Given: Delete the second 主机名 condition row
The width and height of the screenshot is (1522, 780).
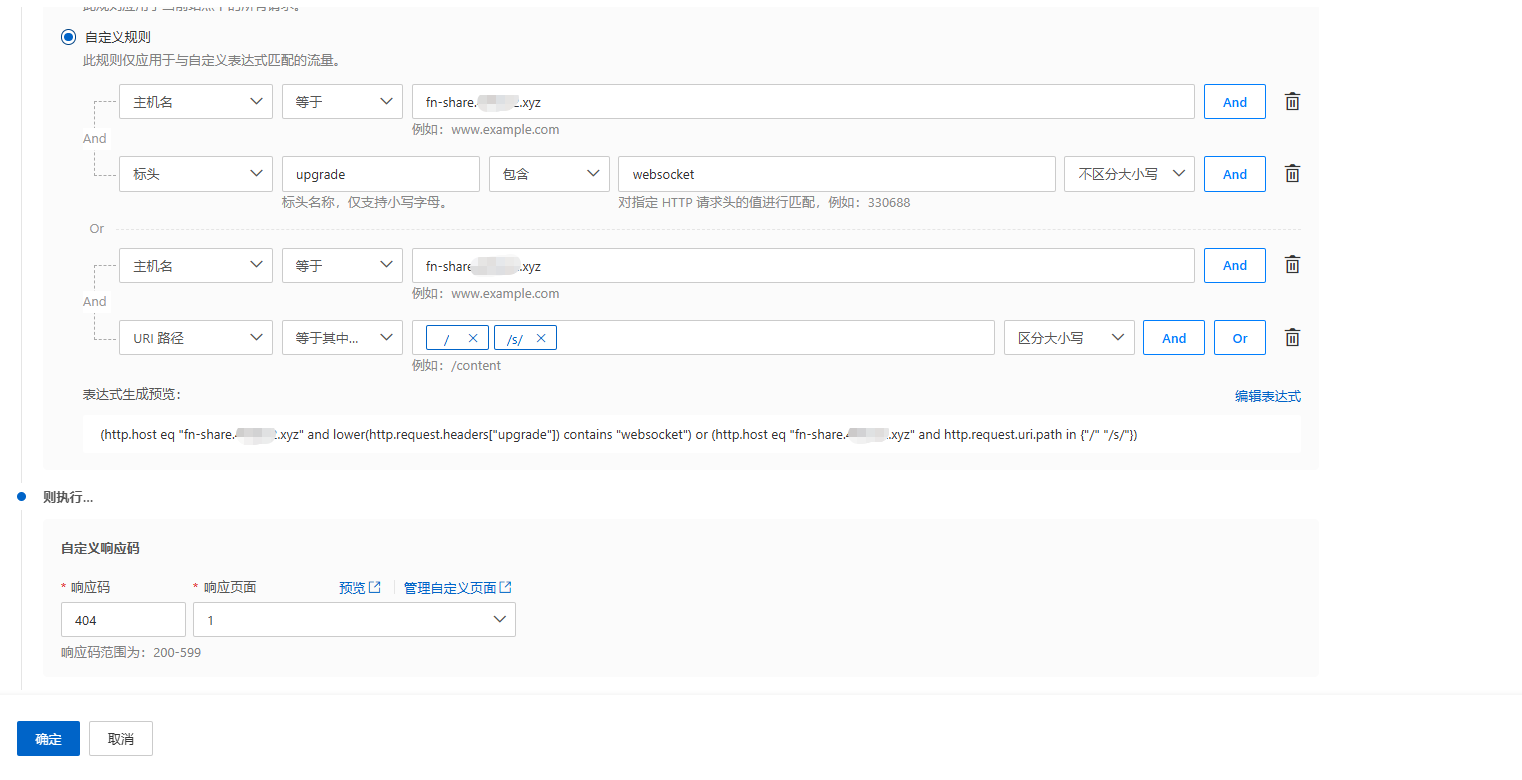Looking at the screenshot, I should (x=1292, y=265).
